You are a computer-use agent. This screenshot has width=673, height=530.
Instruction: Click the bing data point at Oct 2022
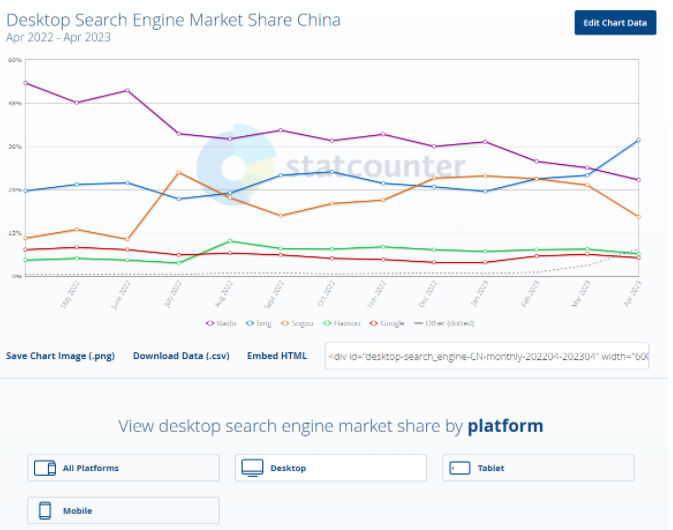pyautogui.click(x=334, y=173)
